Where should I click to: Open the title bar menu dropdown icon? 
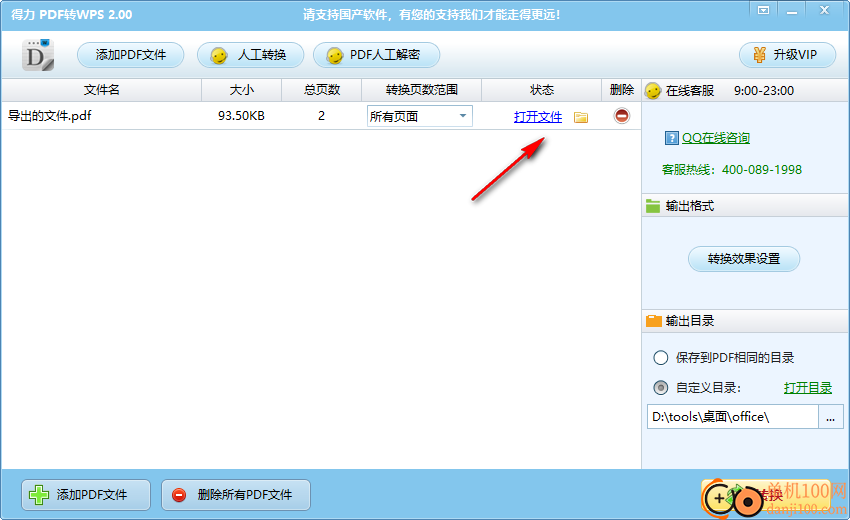[x=763, y=10]
